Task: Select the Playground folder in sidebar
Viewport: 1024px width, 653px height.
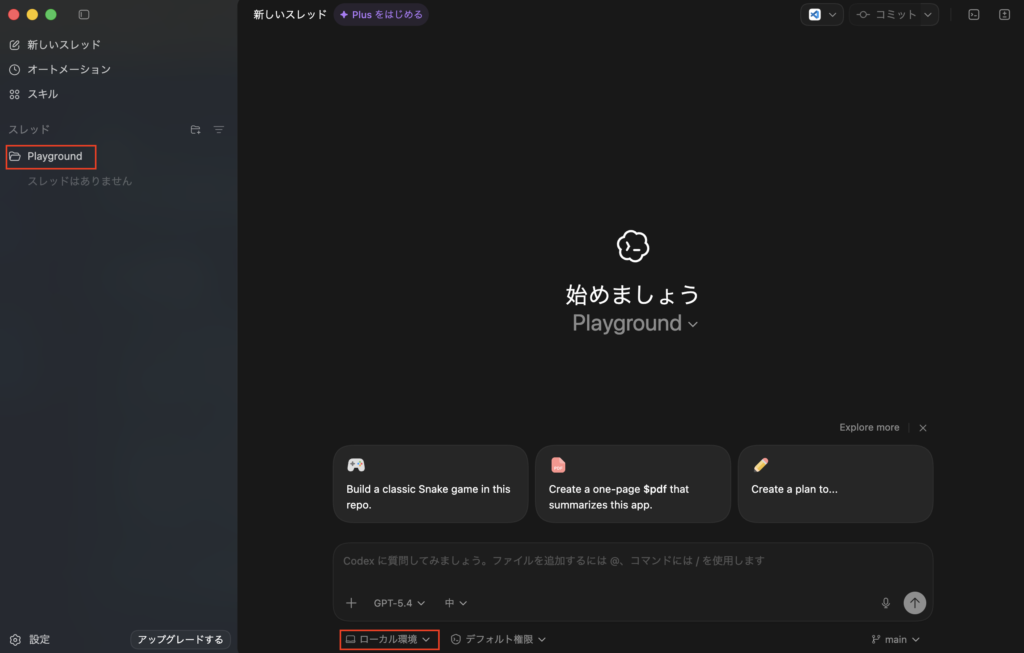Action: tap(54, 156)
